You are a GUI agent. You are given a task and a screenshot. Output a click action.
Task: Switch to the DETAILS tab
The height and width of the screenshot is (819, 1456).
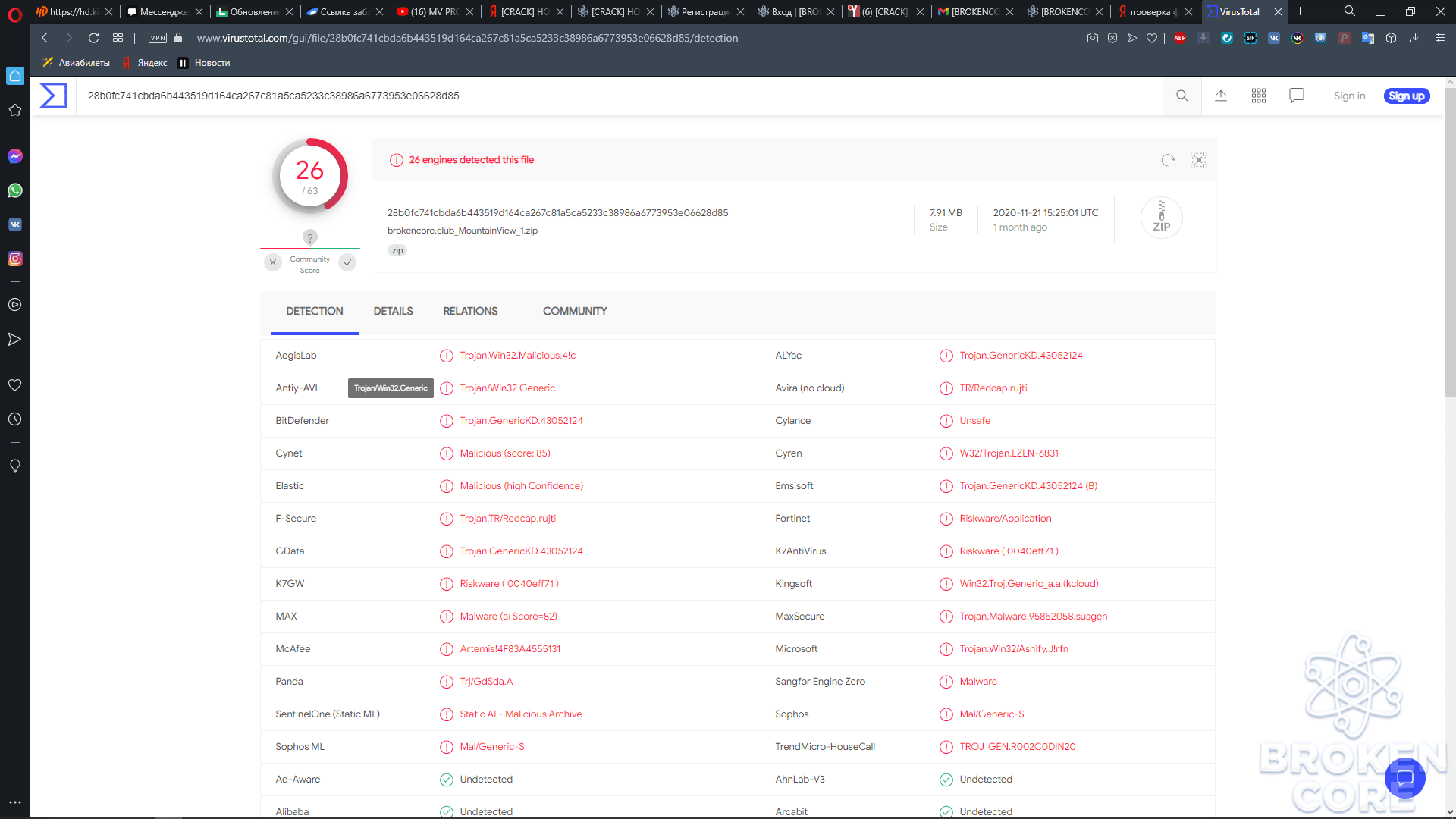[x=393, y=312]
